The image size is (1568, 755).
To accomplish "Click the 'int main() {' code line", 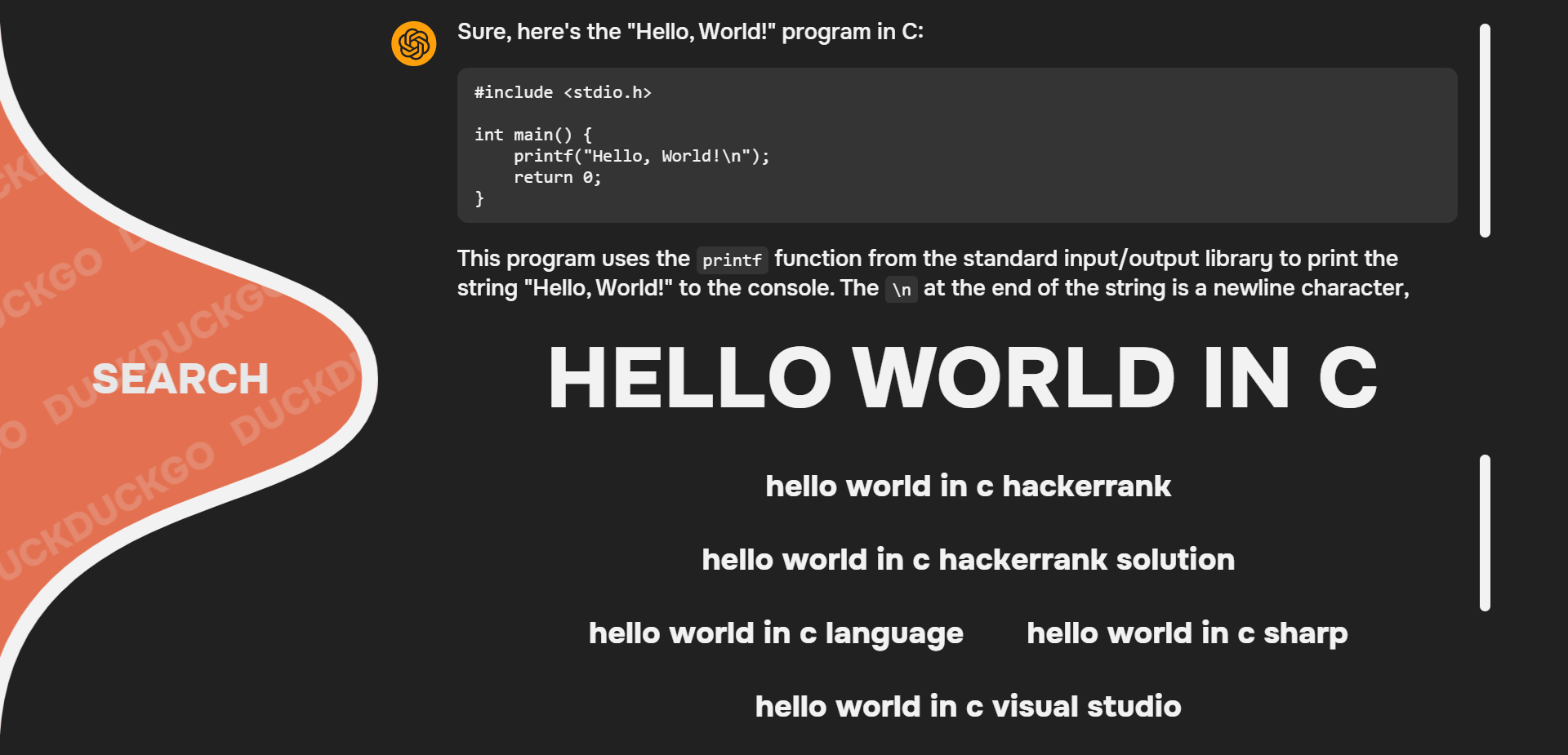I will (x=533, y=135).
